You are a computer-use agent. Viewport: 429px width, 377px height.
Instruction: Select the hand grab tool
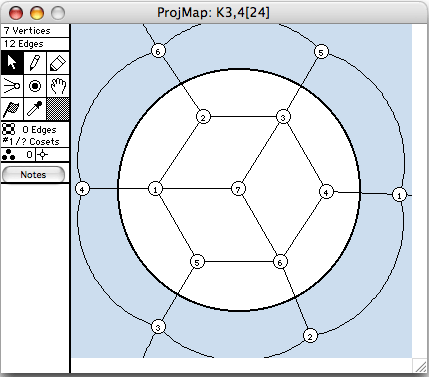click(x=58, y=86)
